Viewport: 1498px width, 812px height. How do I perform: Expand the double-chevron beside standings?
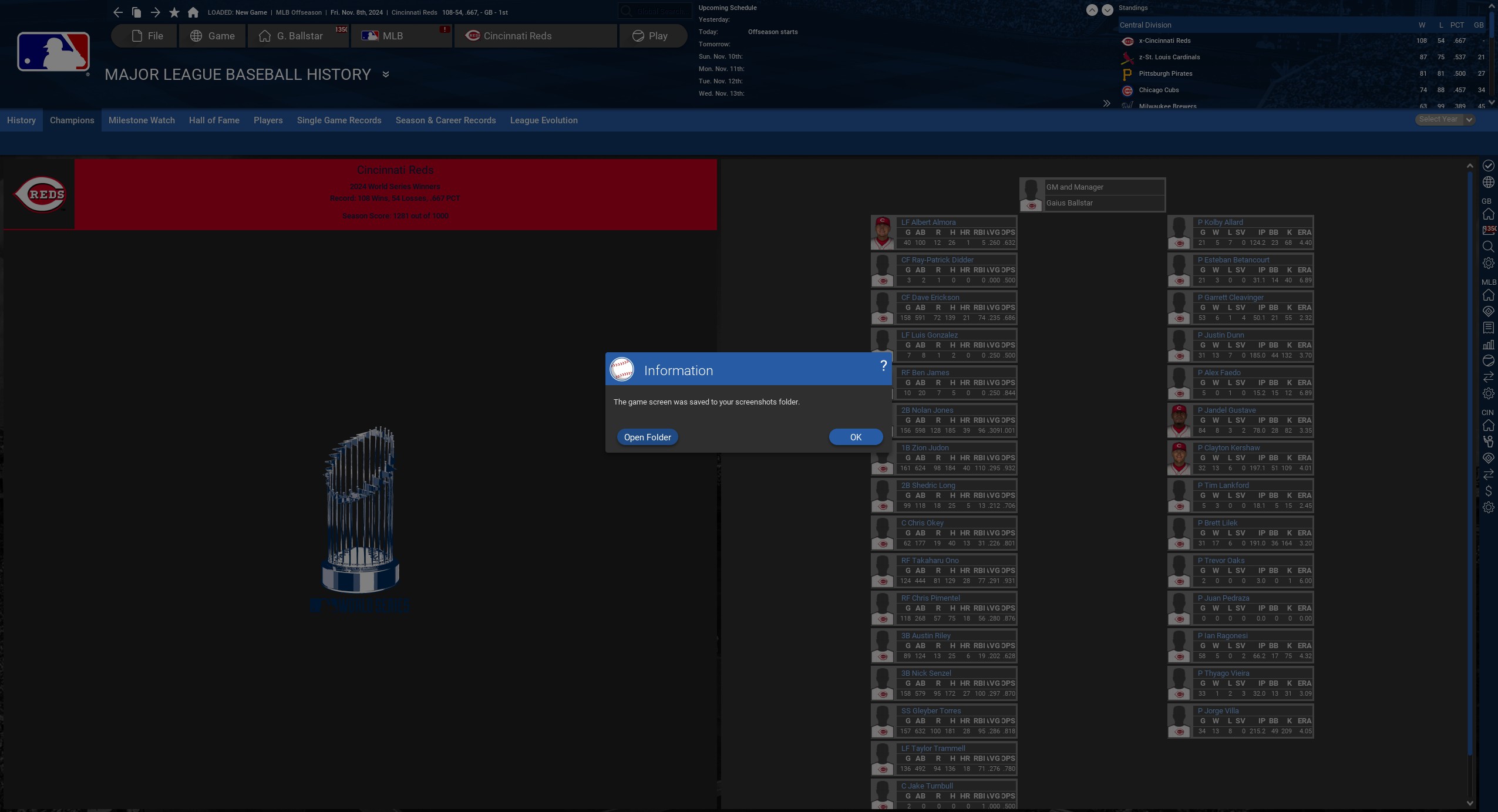1106,103
